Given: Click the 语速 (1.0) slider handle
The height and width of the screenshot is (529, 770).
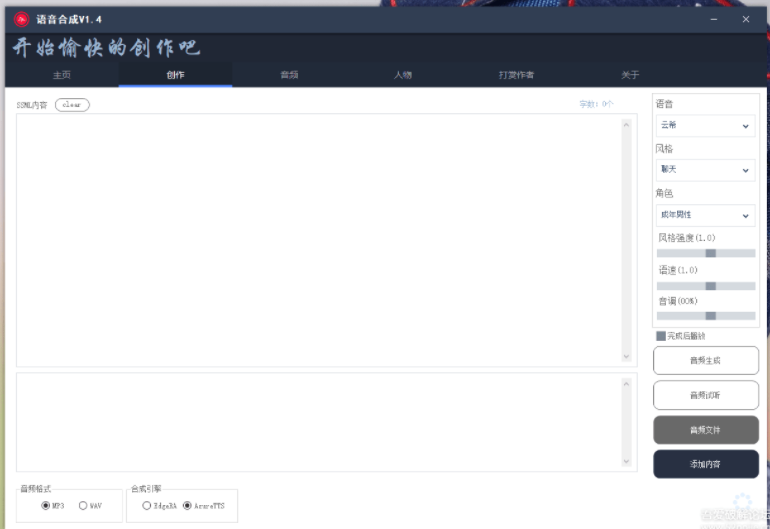Looking at the screenshot, I should click(711, 286).
